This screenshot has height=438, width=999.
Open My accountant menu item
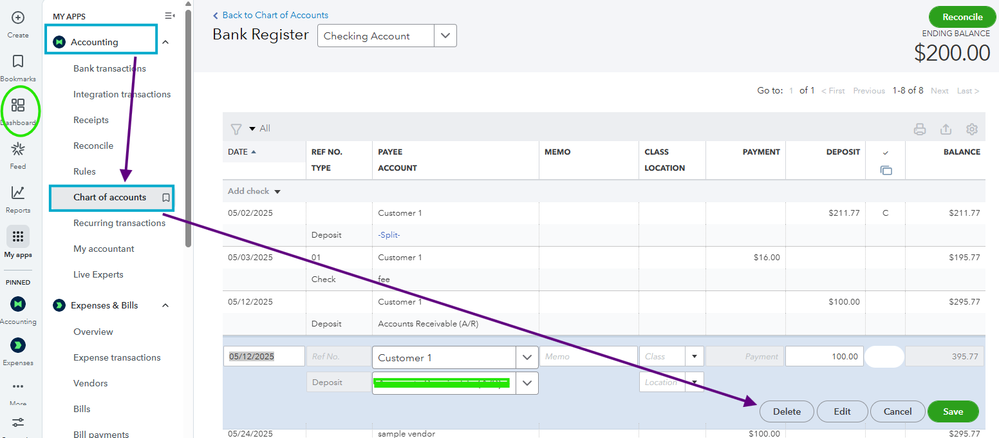103,249
